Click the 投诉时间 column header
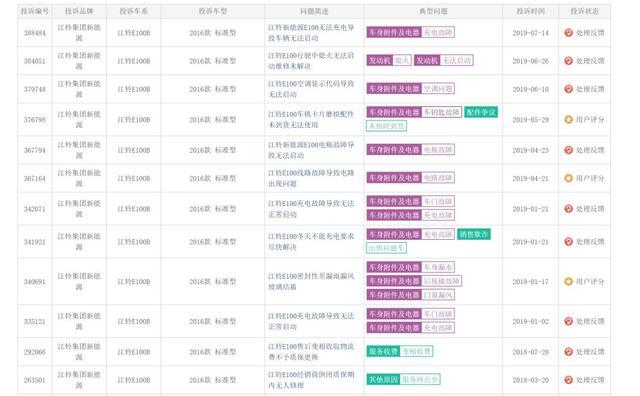 tap(531, 11)
